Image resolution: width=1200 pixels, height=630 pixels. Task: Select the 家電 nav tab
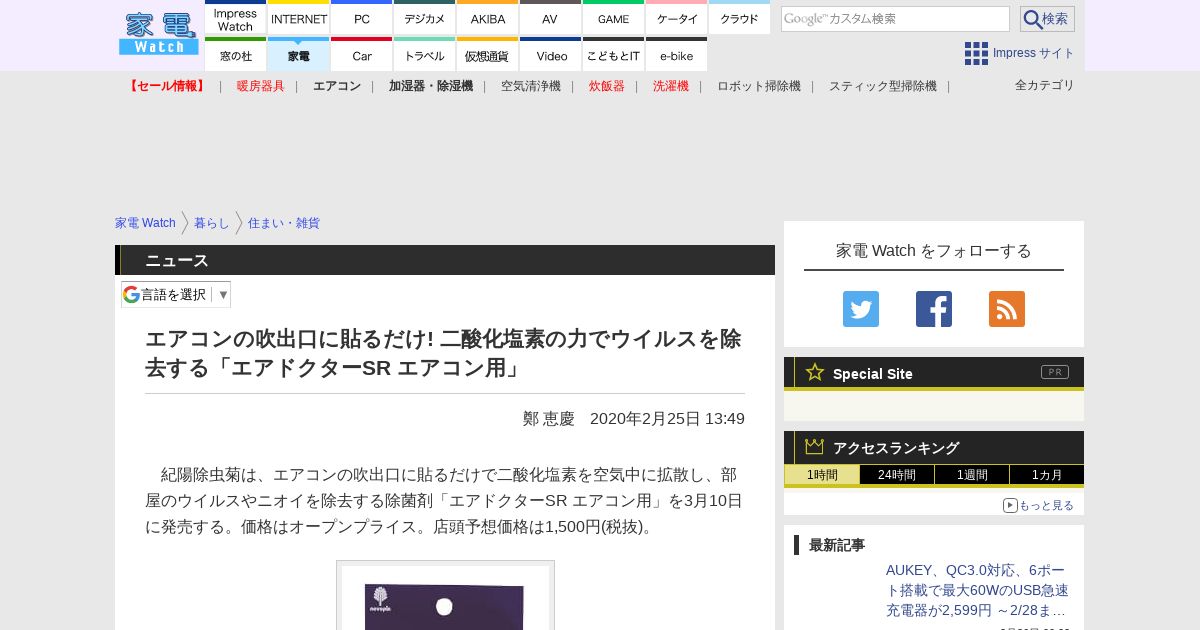[x=299, y=54]
